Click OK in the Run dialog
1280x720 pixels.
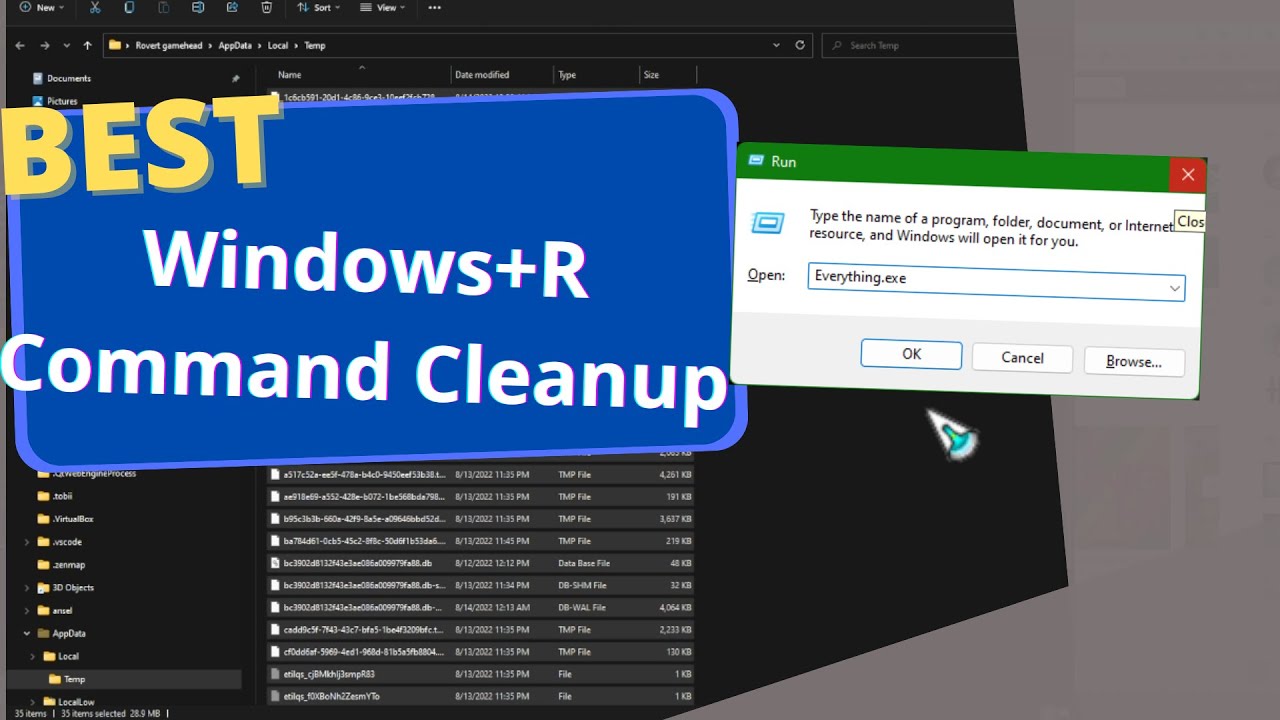pos(911,354)
